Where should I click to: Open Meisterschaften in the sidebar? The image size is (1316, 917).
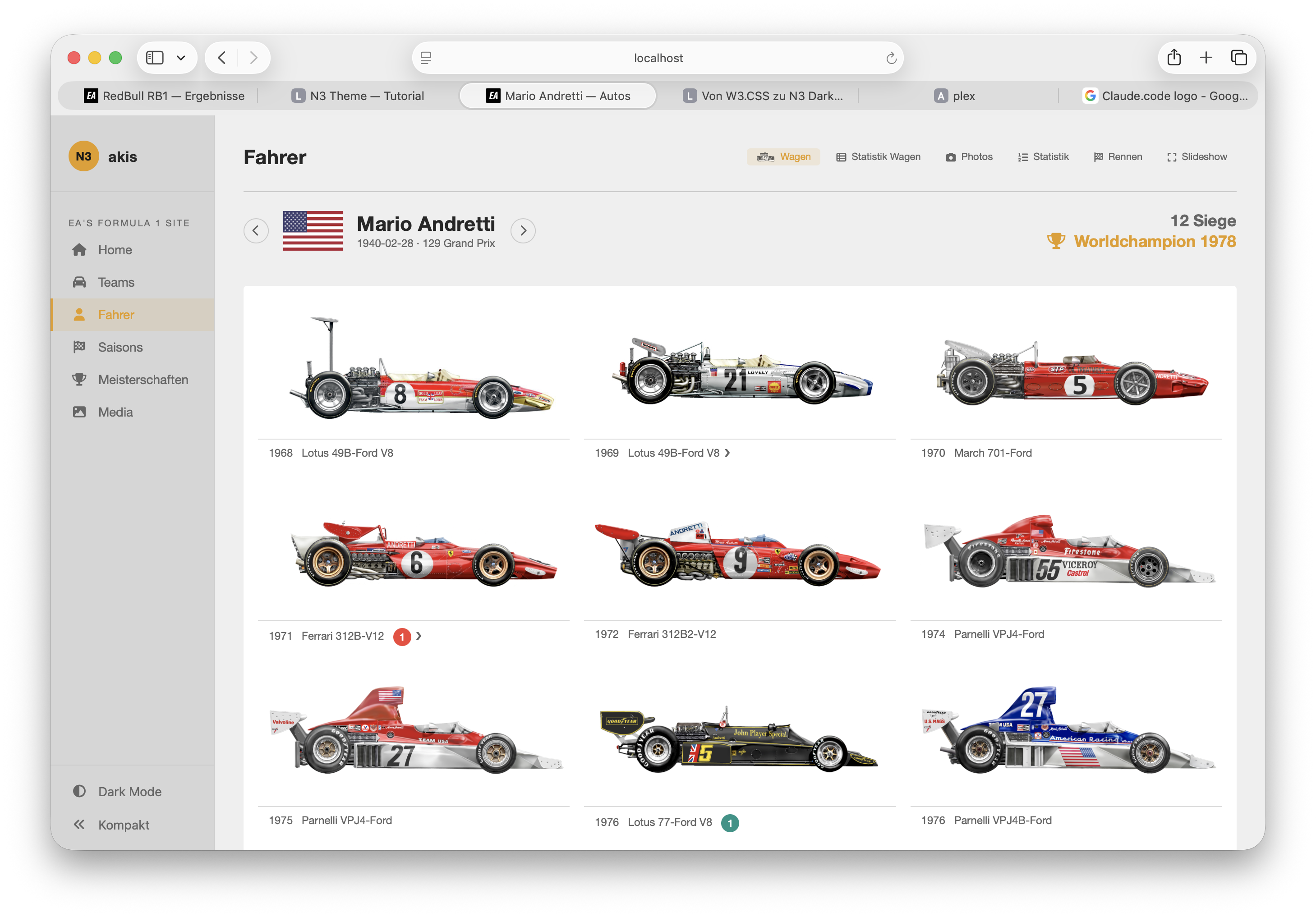pos(133,380)
